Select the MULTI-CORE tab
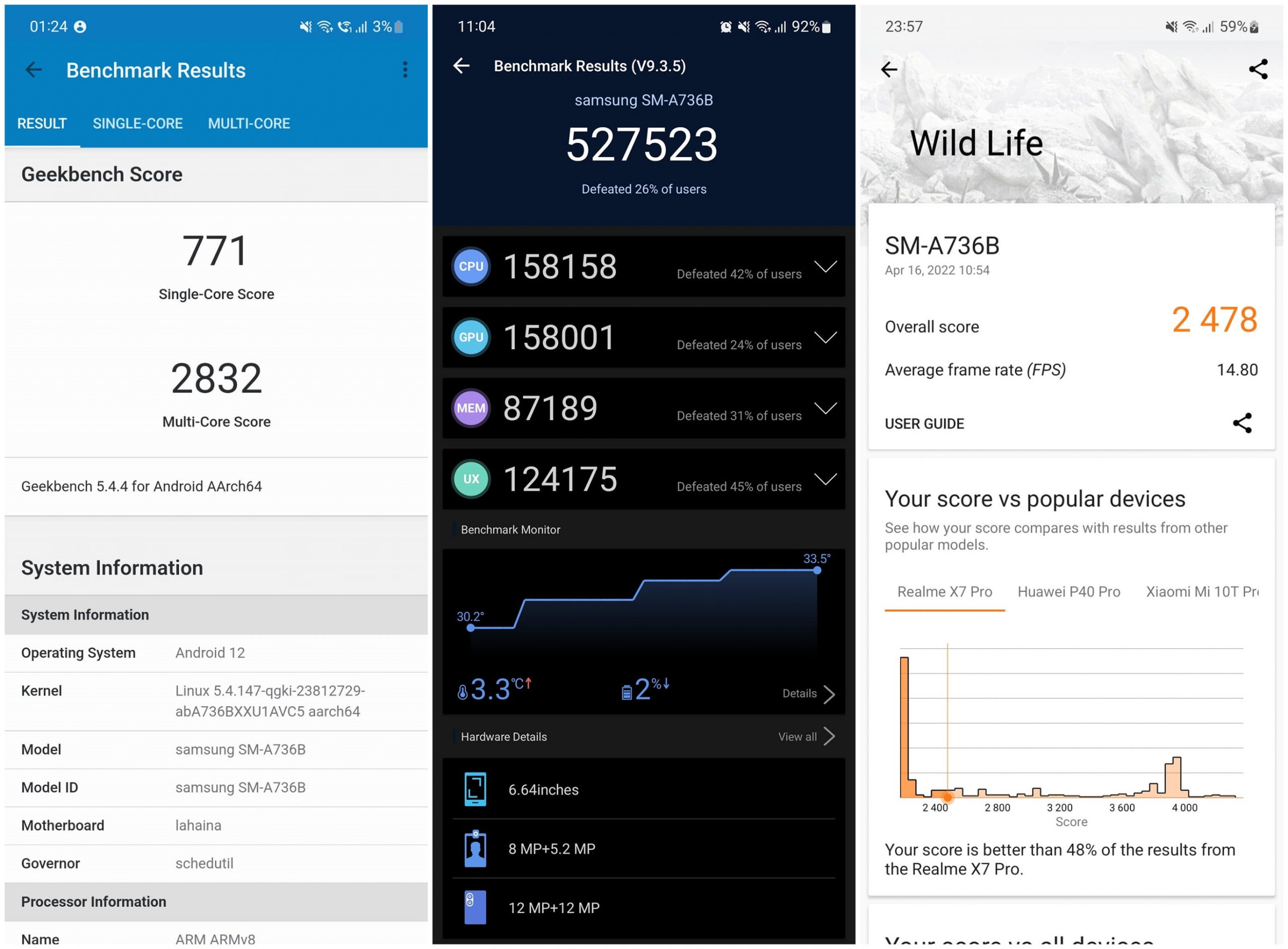Viewport: 1288px width, 949px height. click(248, 123)
